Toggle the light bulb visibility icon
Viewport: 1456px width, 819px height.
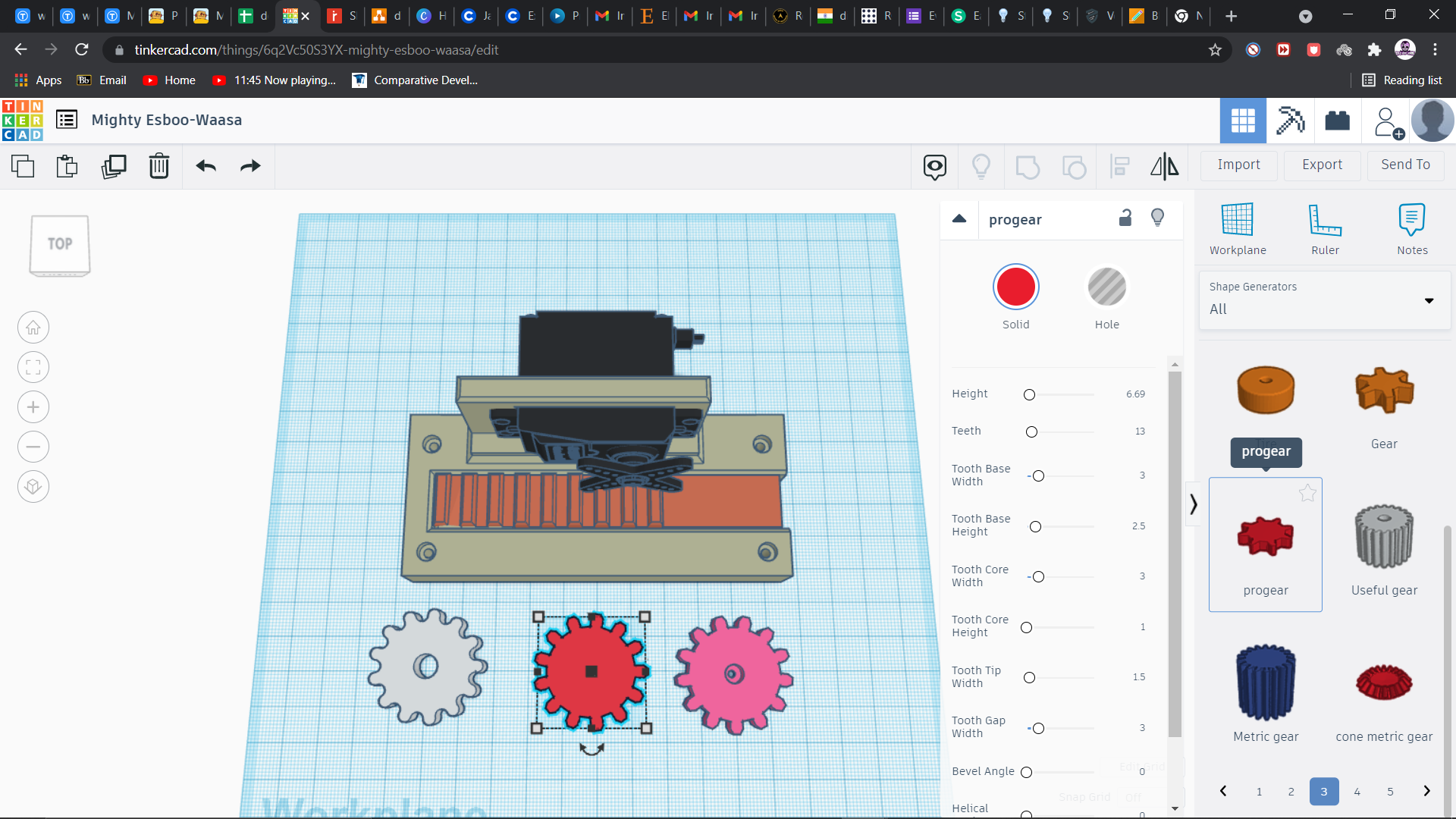click(x=1158, y=220)
